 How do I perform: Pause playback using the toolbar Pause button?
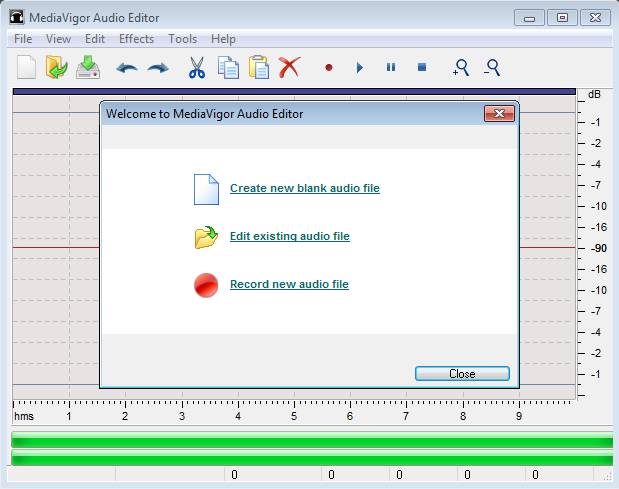pos(390,68)
